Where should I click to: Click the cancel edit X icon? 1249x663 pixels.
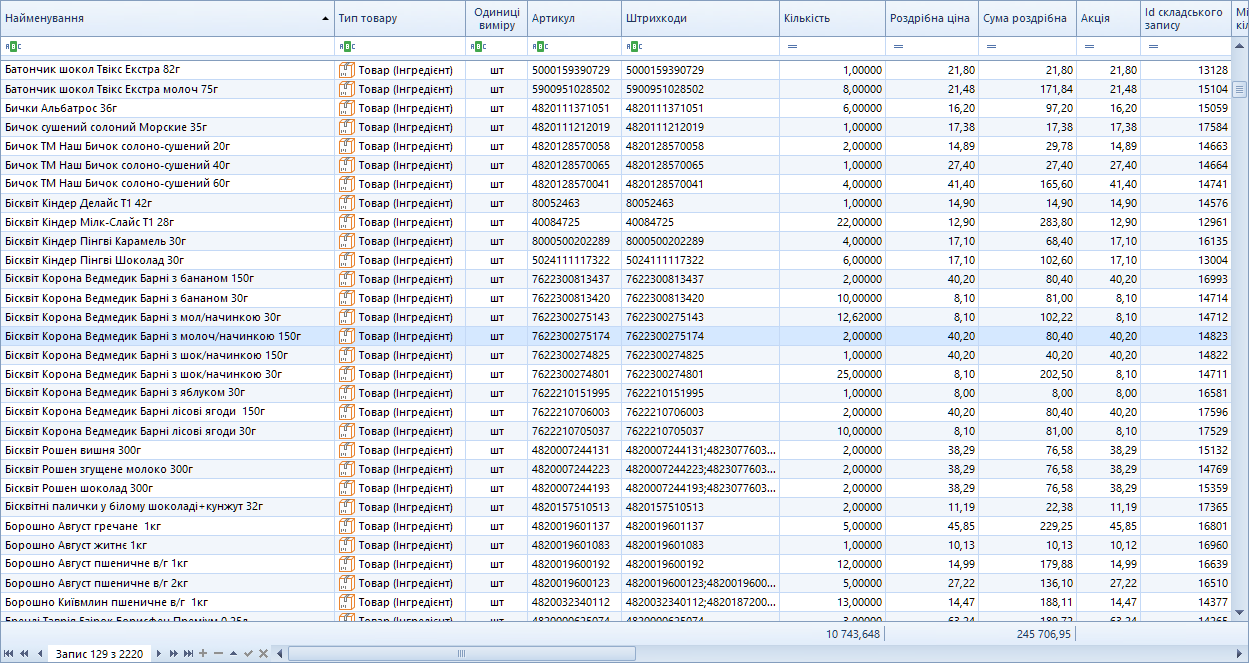point(263,653)
